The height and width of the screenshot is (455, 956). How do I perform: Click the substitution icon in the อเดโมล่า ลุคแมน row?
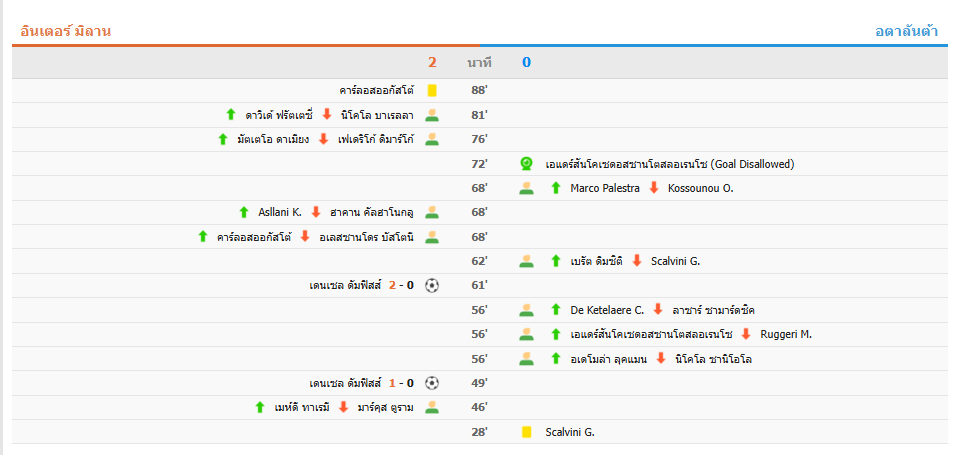(x=527, y=359)
